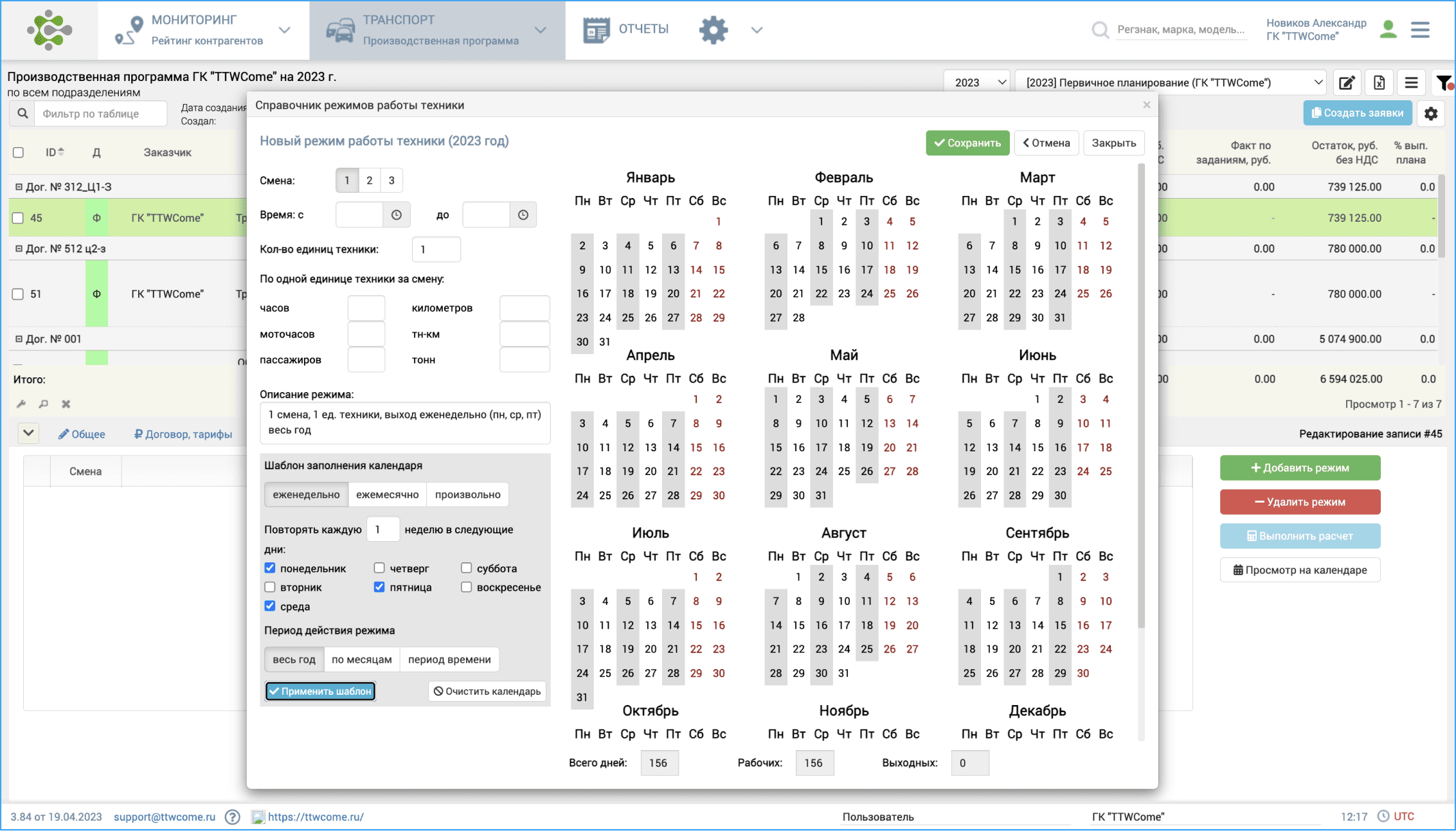
Task: Check the суббота day checkbox
Action: [x=467, y=568]
